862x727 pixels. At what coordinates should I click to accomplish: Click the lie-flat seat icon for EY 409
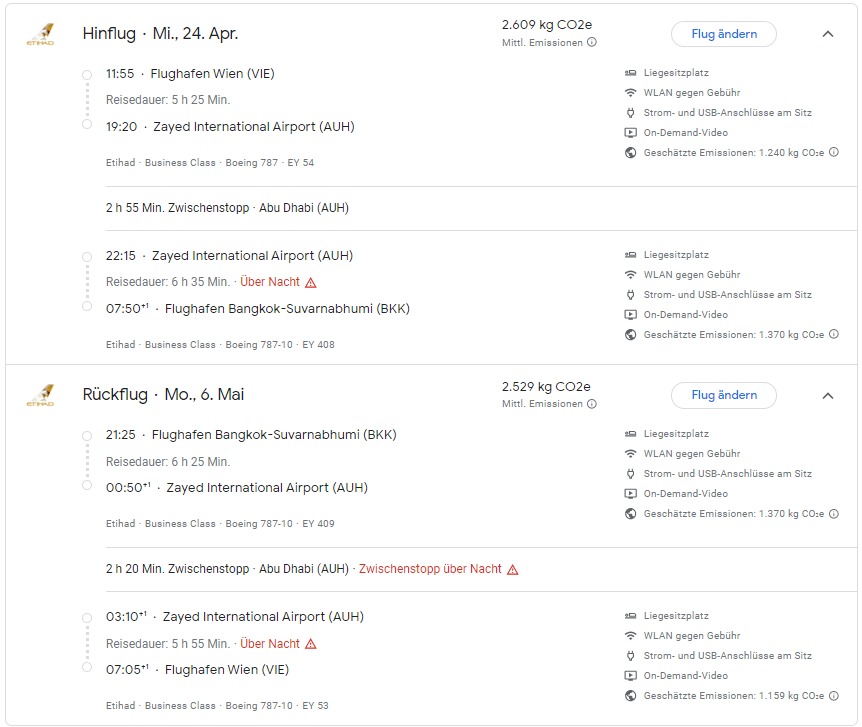point(630,434)
